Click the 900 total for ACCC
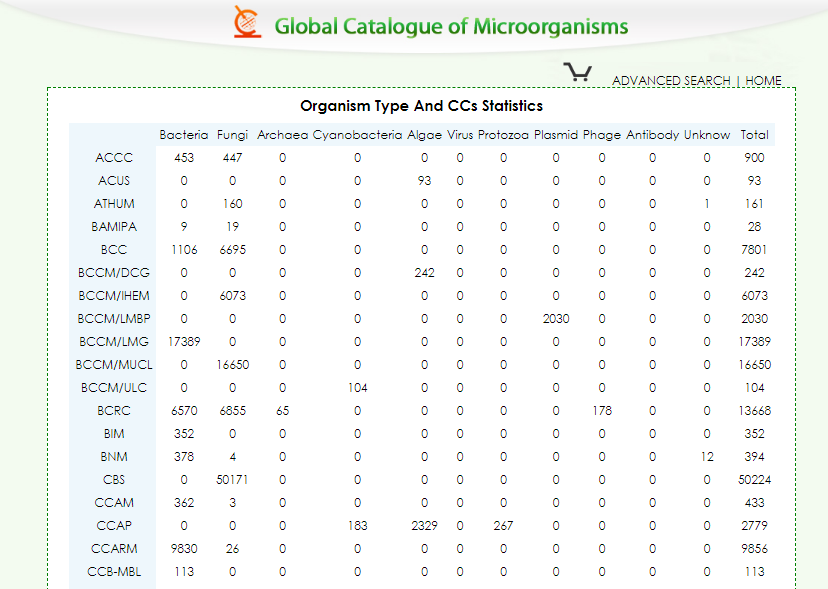This screenshot has width=828, height=589. (755, 158)
